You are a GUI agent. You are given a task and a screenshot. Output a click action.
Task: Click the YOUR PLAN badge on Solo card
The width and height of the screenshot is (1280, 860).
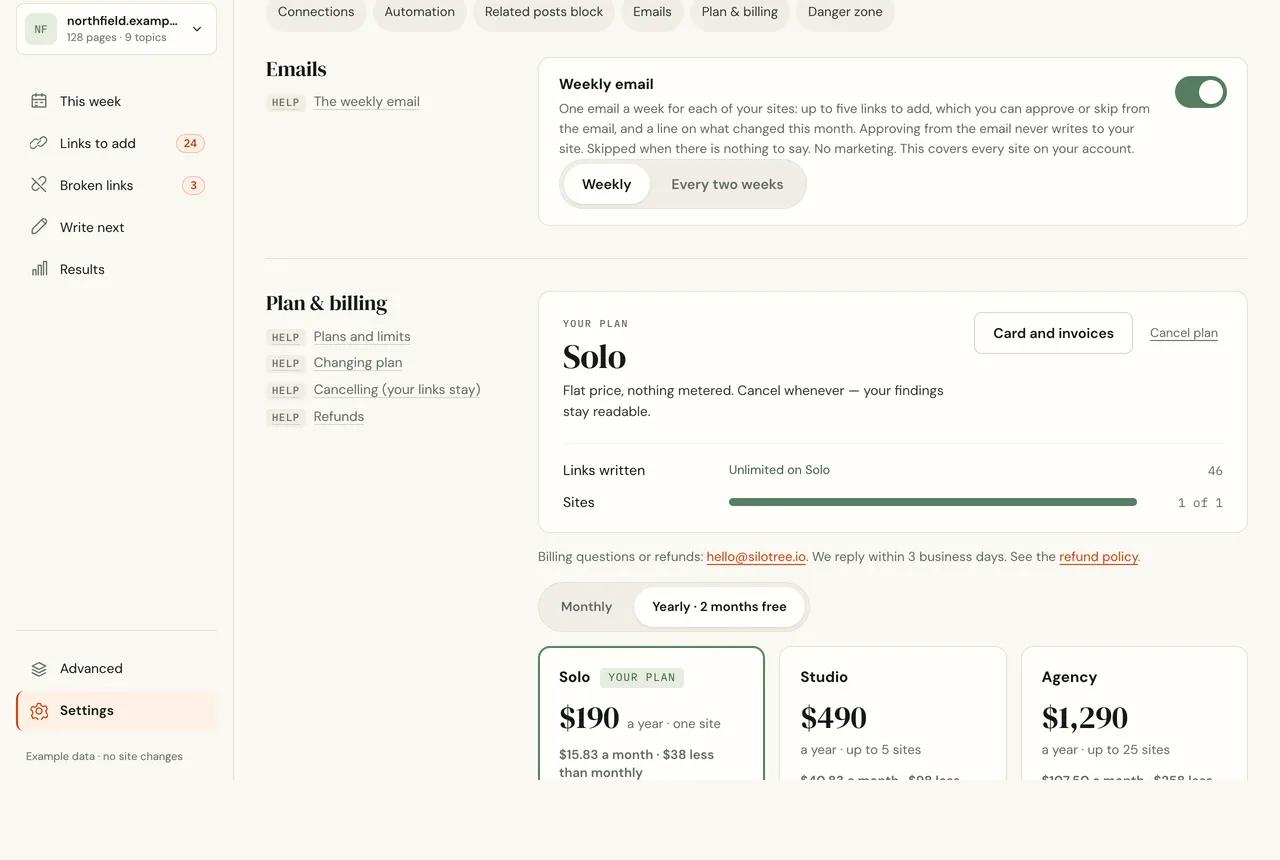(642, 677)
